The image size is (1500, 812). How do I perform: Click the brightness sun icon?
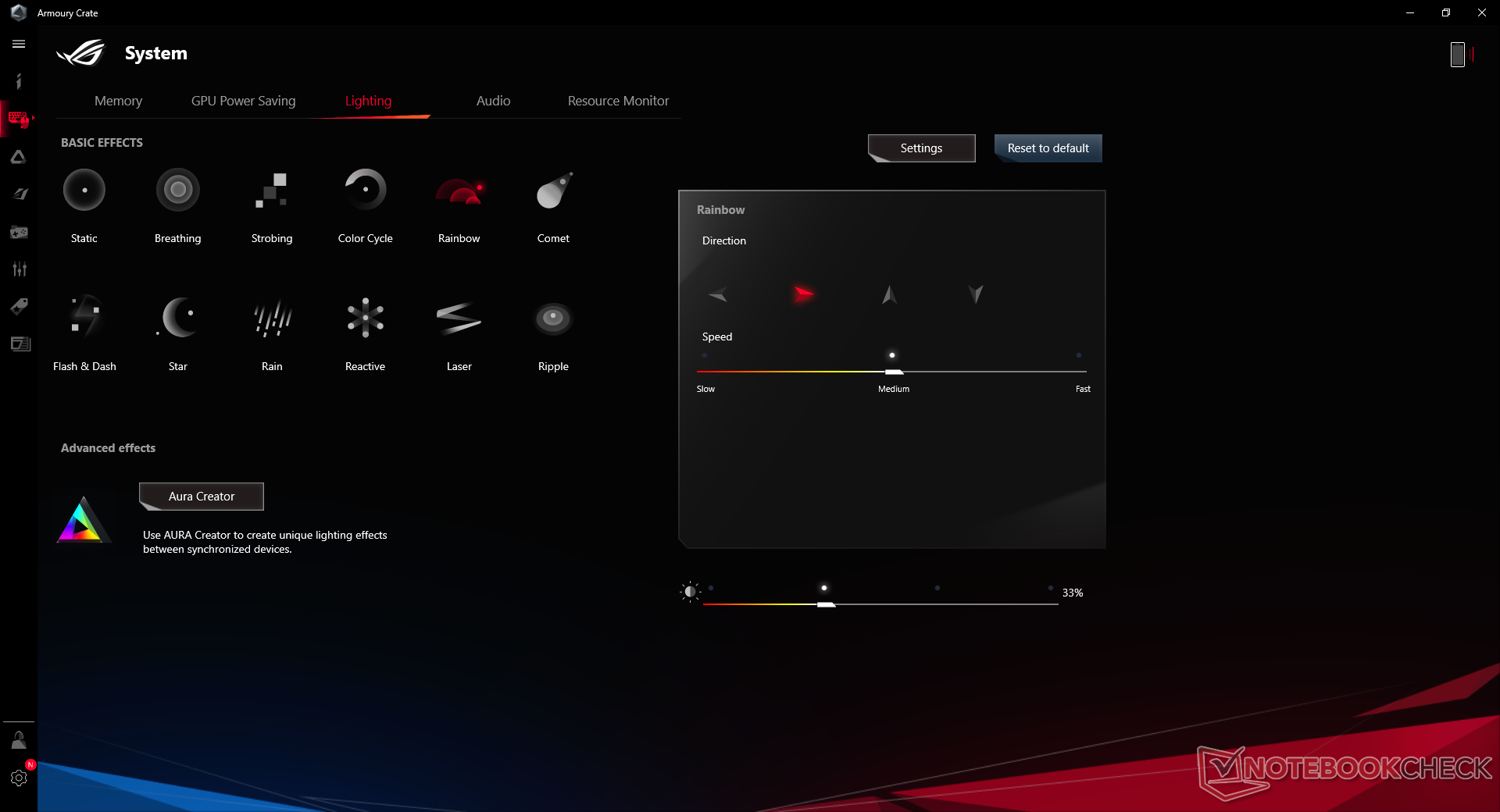pyautogui.click(x=690, y=592)
